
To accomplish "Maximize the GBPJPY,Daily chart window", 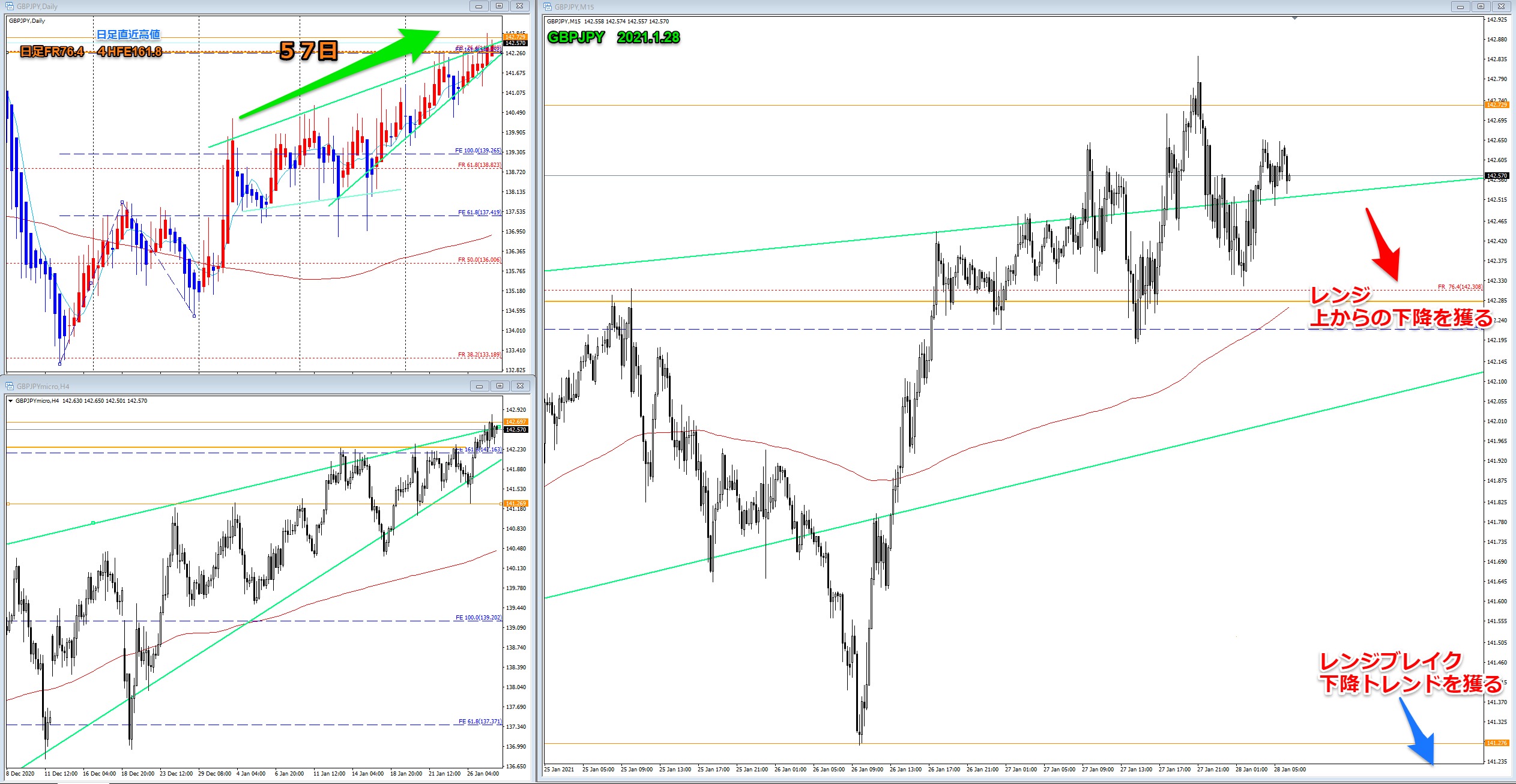I will tap(499, 6).
